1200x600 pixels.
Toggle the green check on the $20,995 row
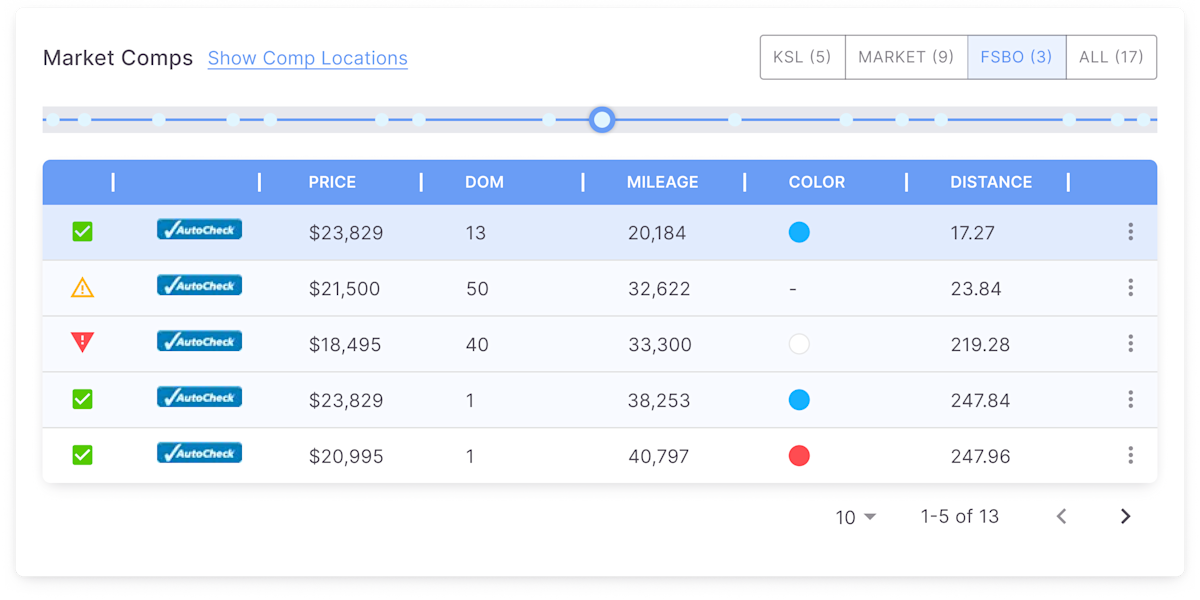click(83, 453)
